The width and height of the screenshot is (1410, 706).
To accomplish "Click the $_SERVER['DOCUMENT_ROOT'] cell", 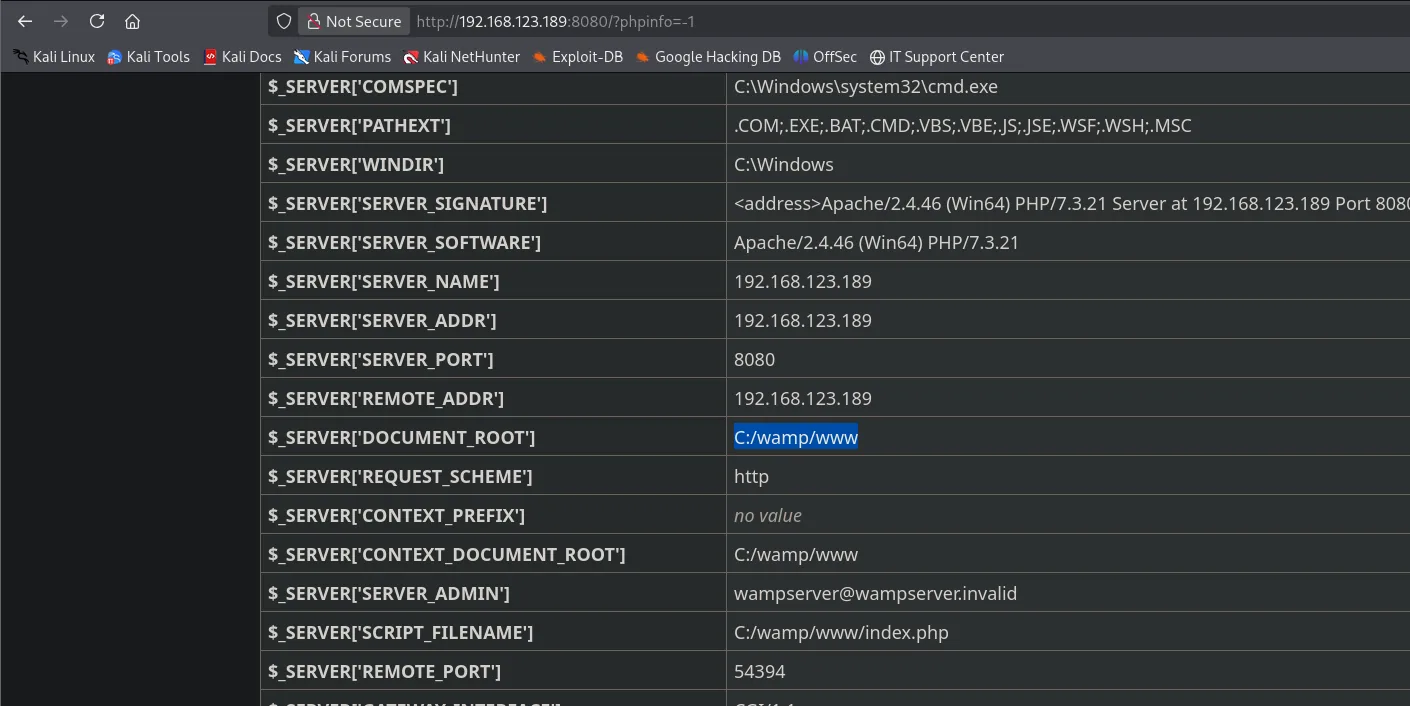I will point(493,438).
